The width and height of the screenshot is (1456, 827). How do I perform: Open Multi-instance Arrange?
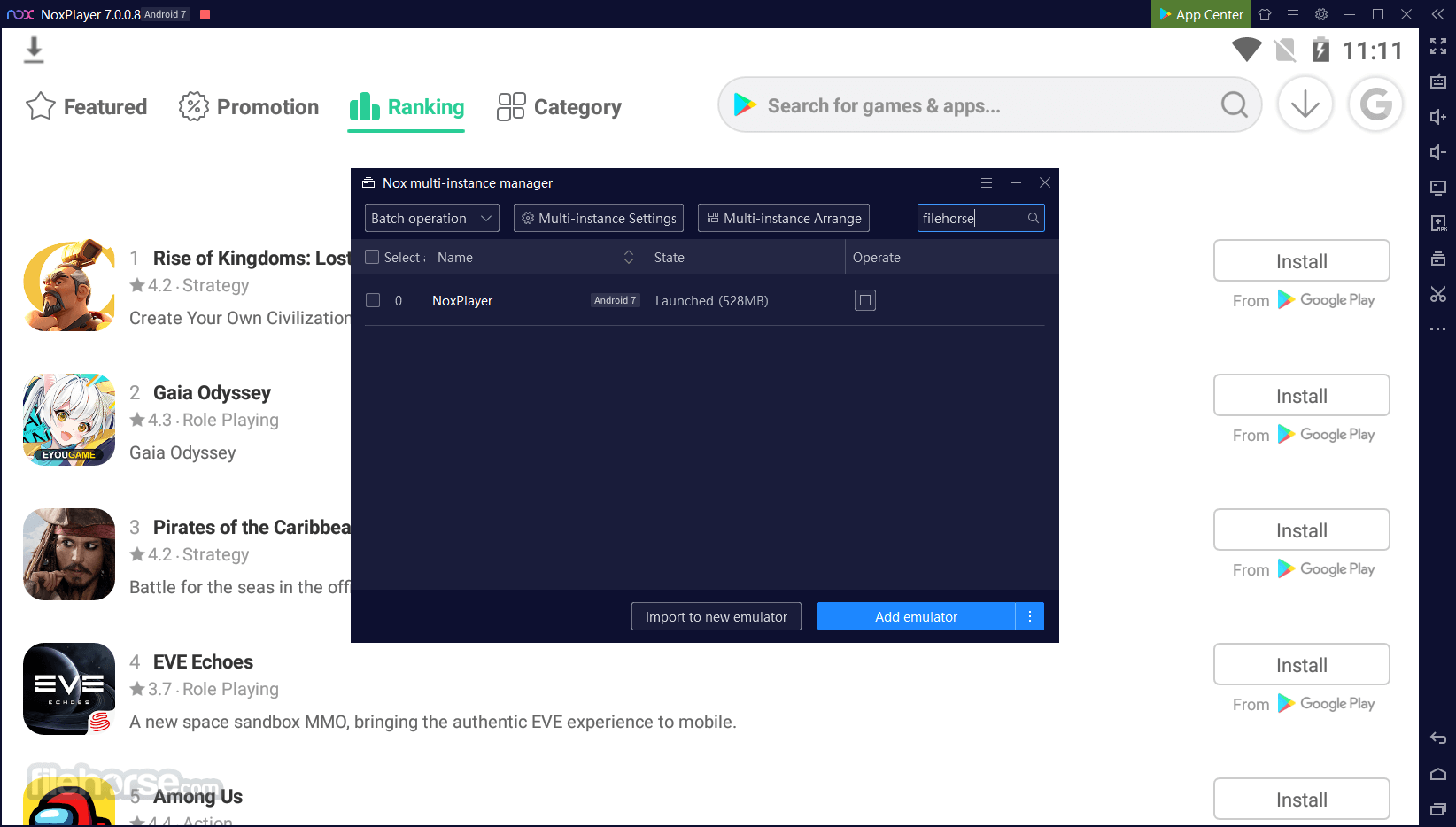pos(784,218)
